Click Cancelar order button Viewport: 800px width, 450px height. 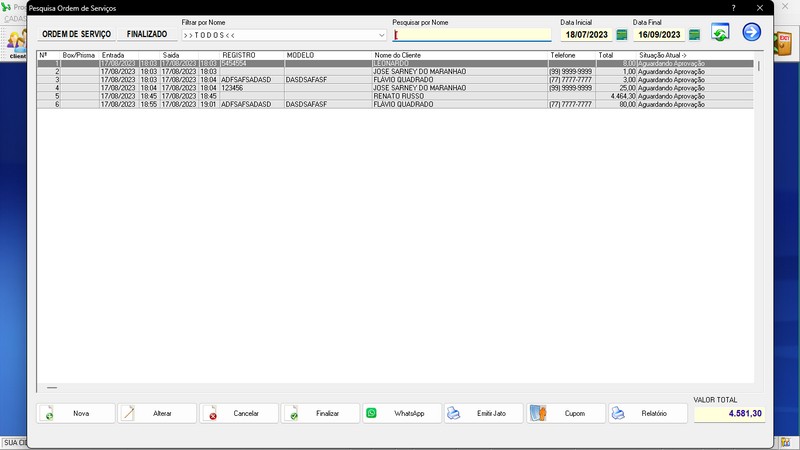(x=239, y=413)
